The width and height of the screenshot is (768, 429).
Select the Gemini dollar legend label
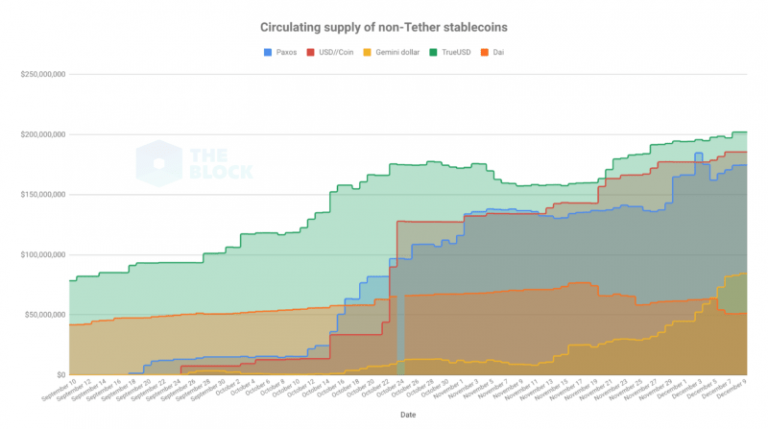coord(397,52)
